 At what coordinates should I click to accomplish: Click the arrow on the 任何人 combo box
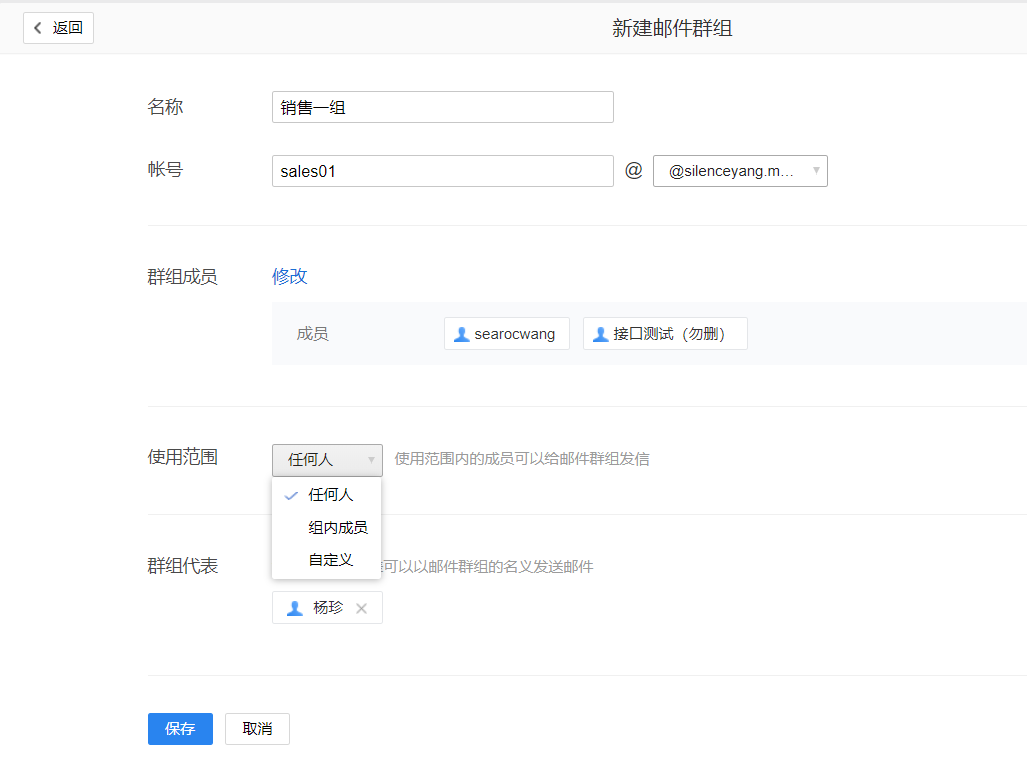coord(371,460)
